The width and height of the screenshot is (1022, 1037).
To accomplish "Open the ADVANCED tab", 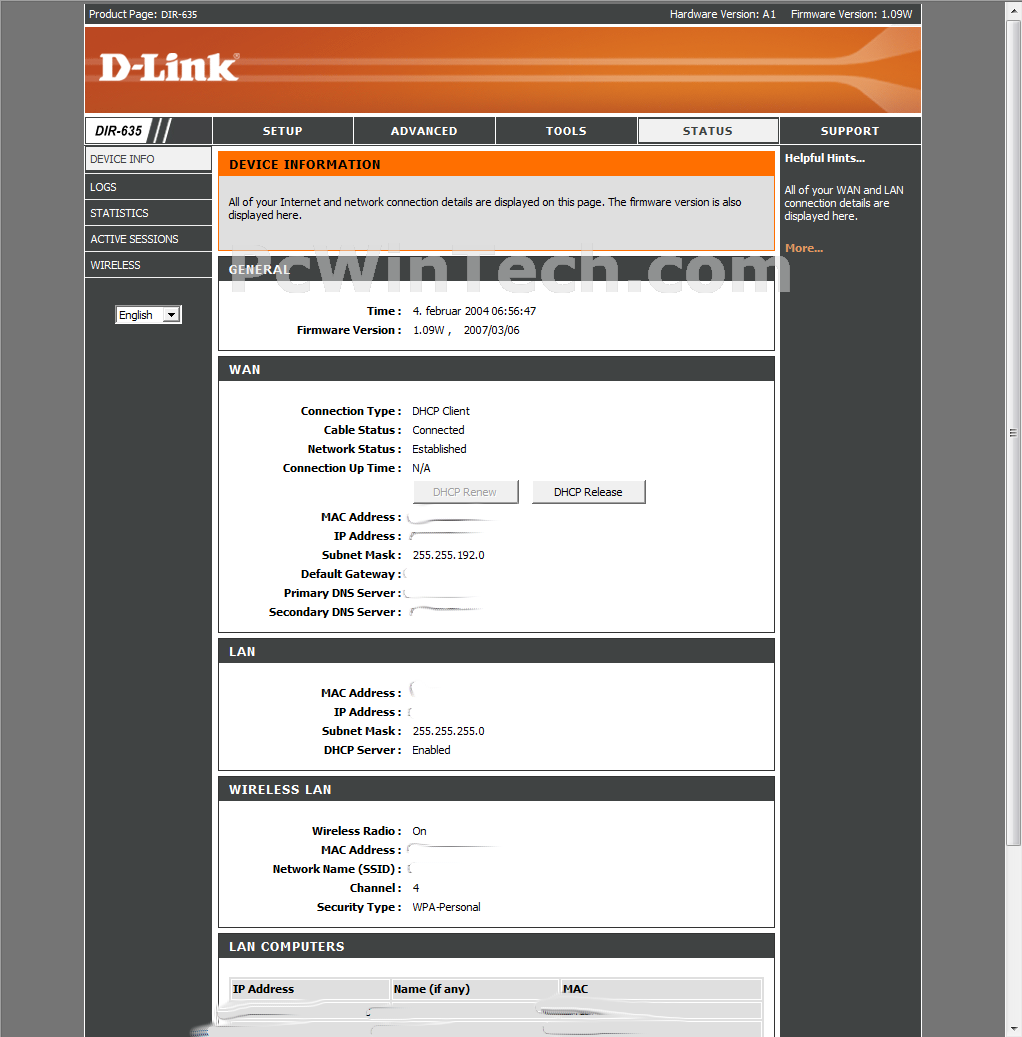I will (x=424, y=131).
